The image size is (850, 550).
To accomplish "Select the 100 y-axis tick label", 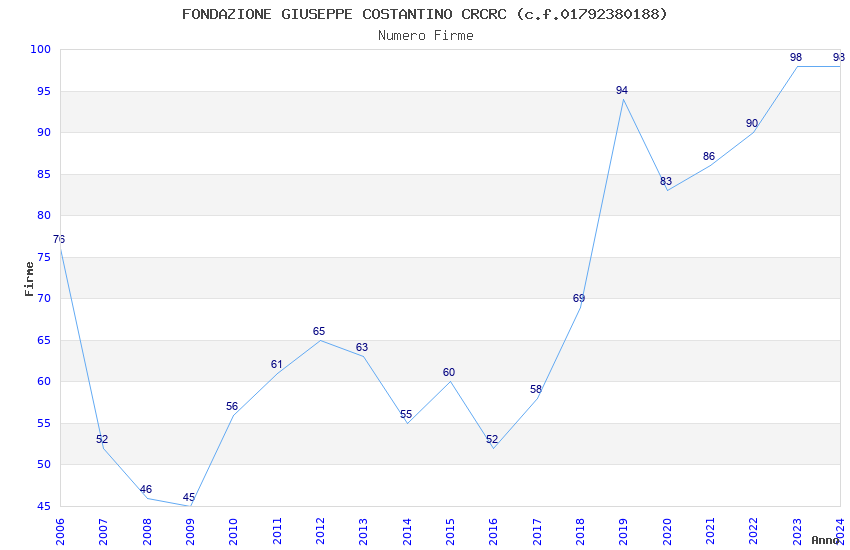I will coord(41,49).
